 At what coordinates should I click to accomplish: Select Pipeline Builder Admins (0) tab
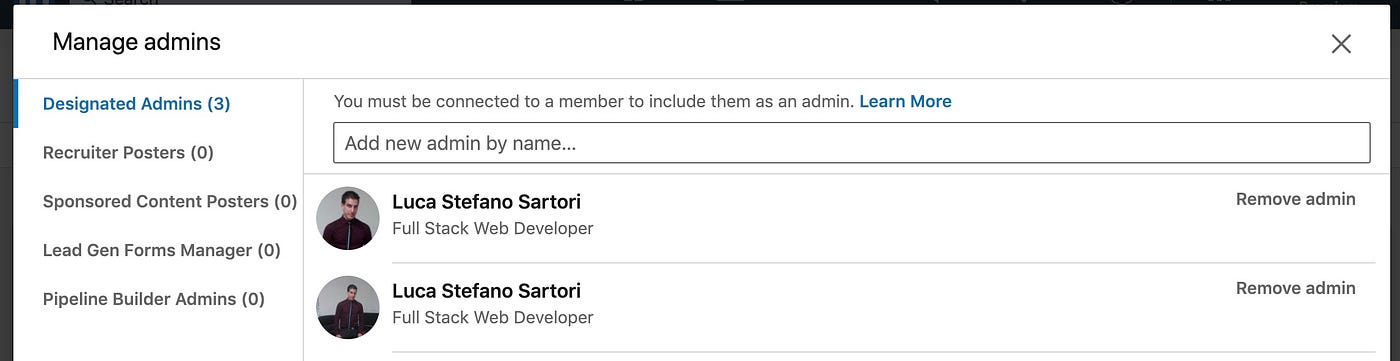click(x=154, y=299)
